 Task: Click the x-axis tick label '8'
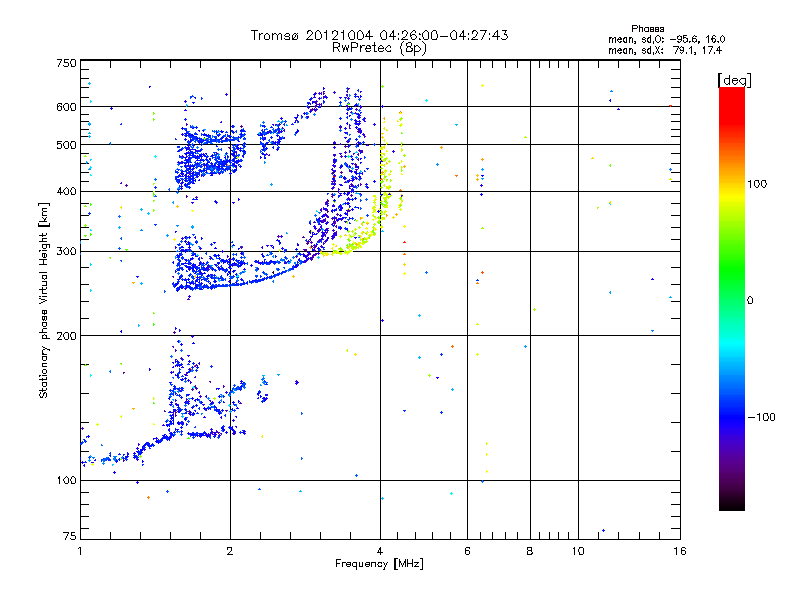pyautogui.click(x=530, y=551)
